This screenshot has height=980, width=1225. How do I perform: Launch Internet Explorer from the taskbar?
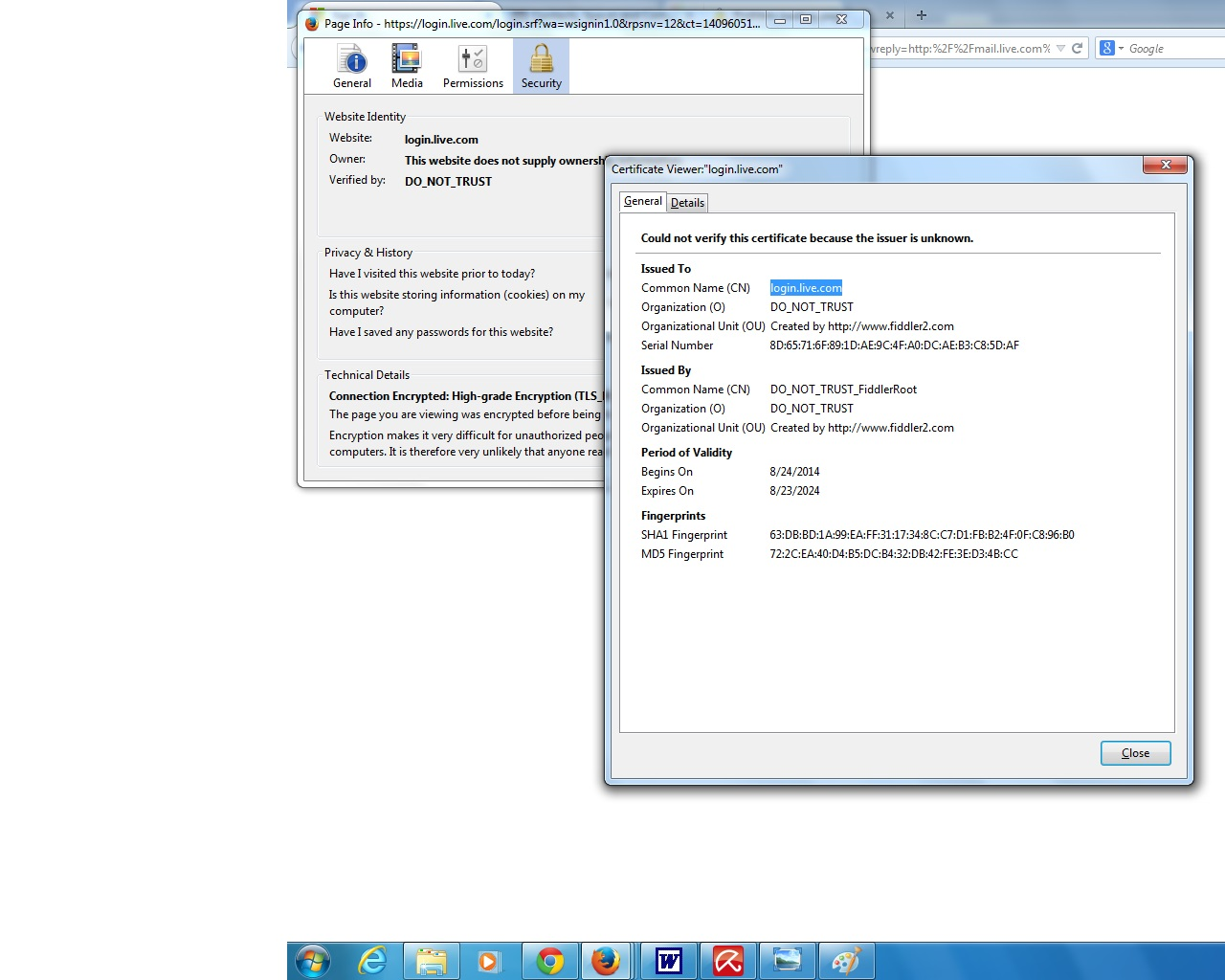click(x=372, y=960)
